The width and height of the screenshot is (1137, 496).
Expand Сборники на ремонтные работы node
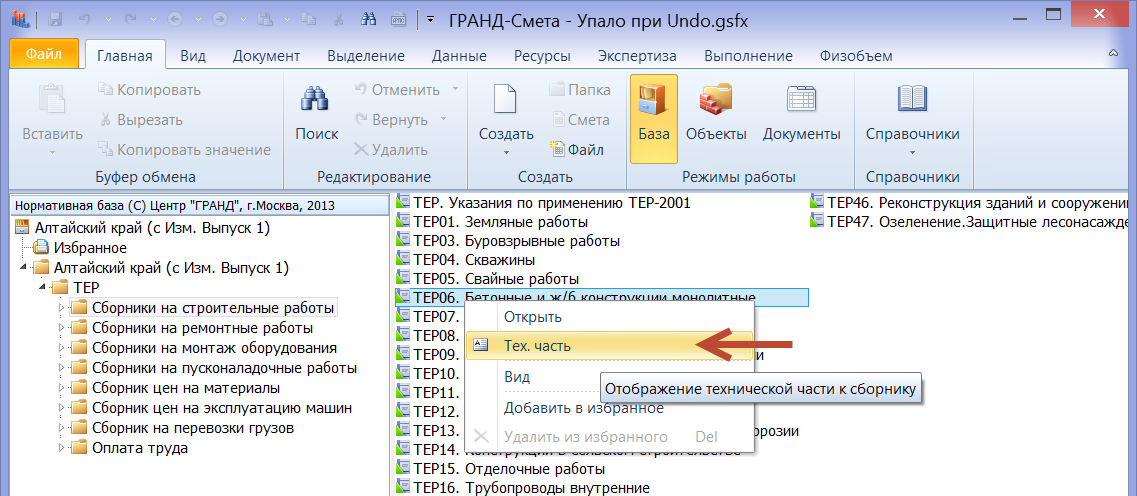(x=61, y=328)
